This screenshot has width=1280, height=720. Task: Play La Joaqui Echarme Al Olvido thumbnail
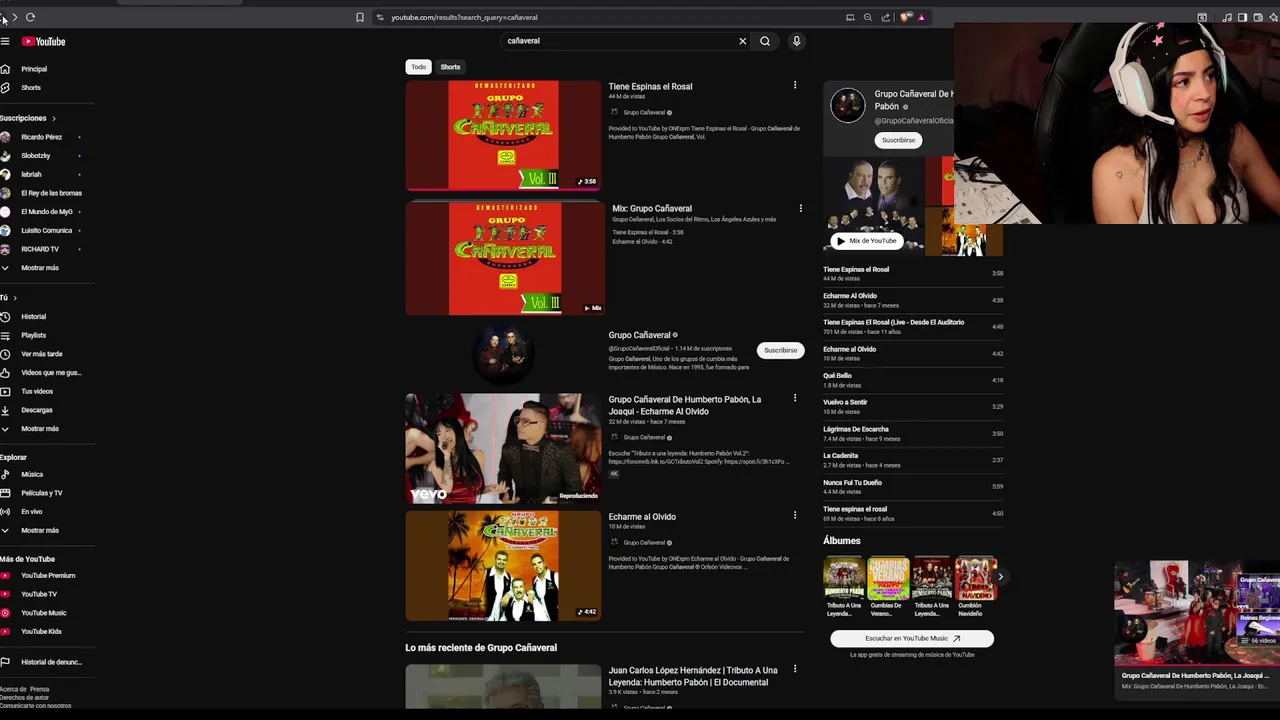pyautogui.click(x=503, y=448)
